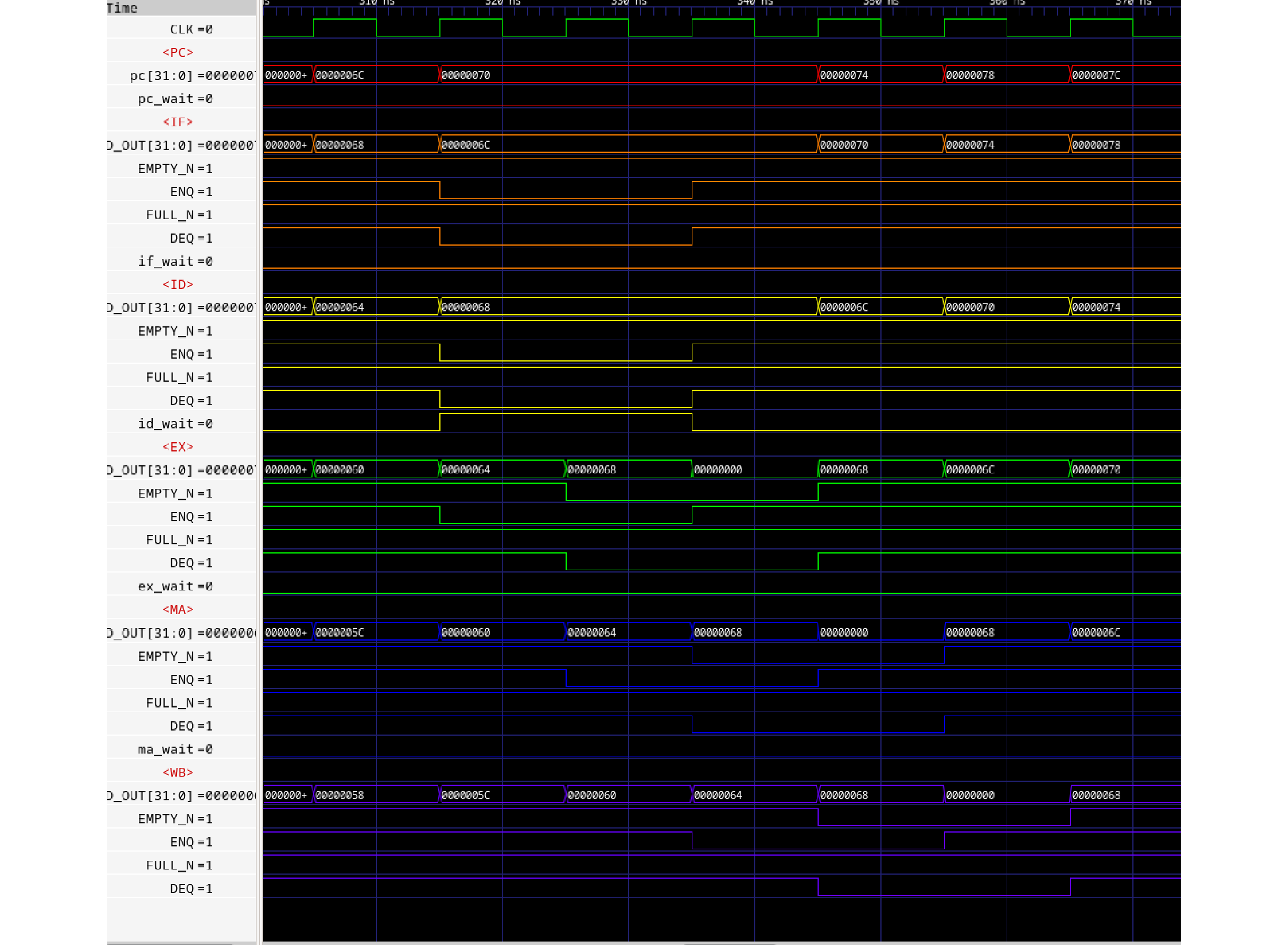
Task: Click the <IF> group comment label
Action: click(178, 122)
